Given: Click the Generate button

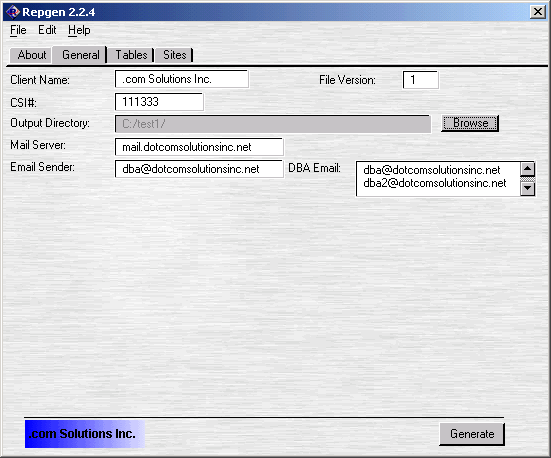Looking at the screenshot, I should tap(472, 434).
